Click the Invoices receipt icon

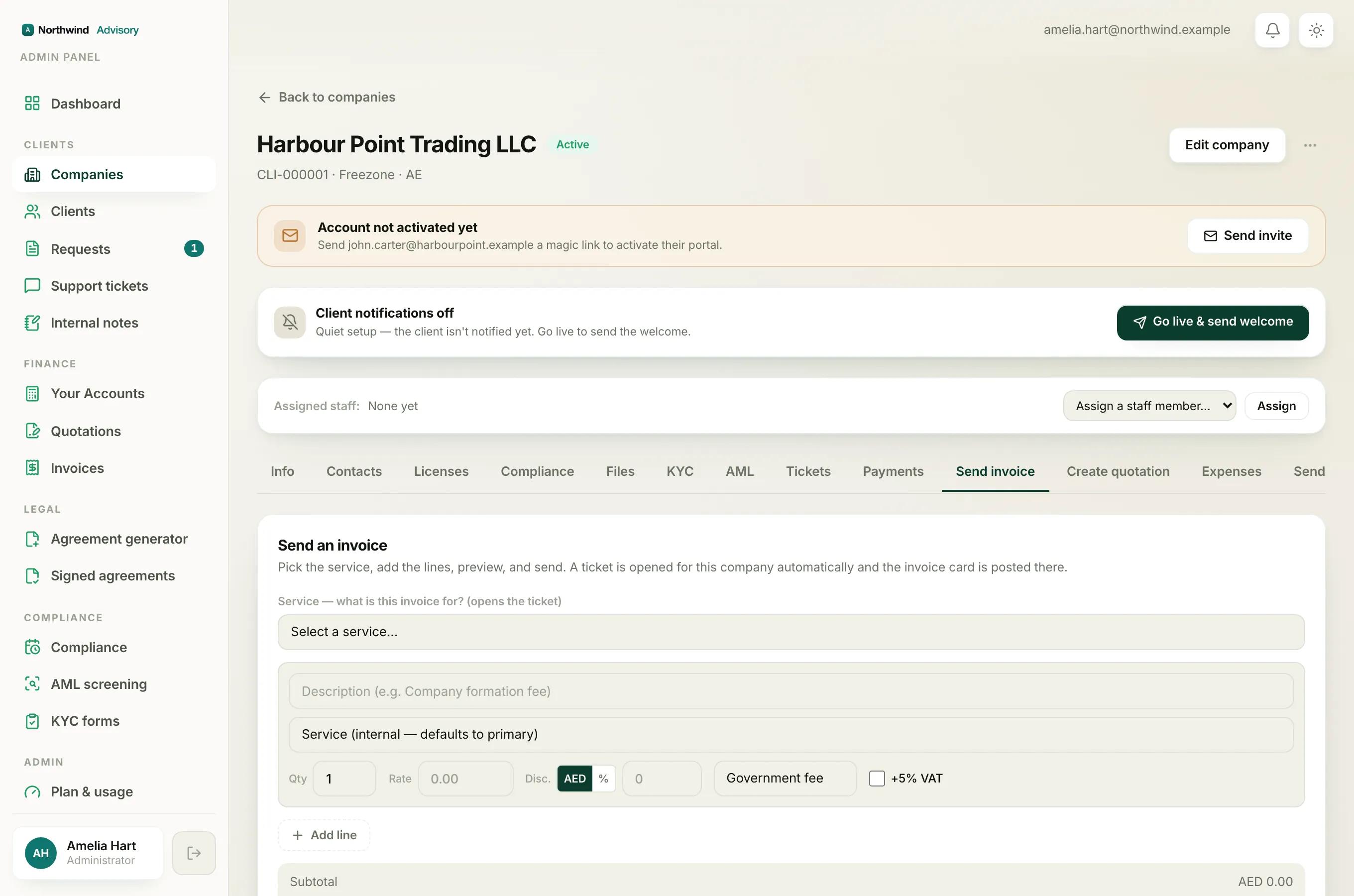(32, 468)
